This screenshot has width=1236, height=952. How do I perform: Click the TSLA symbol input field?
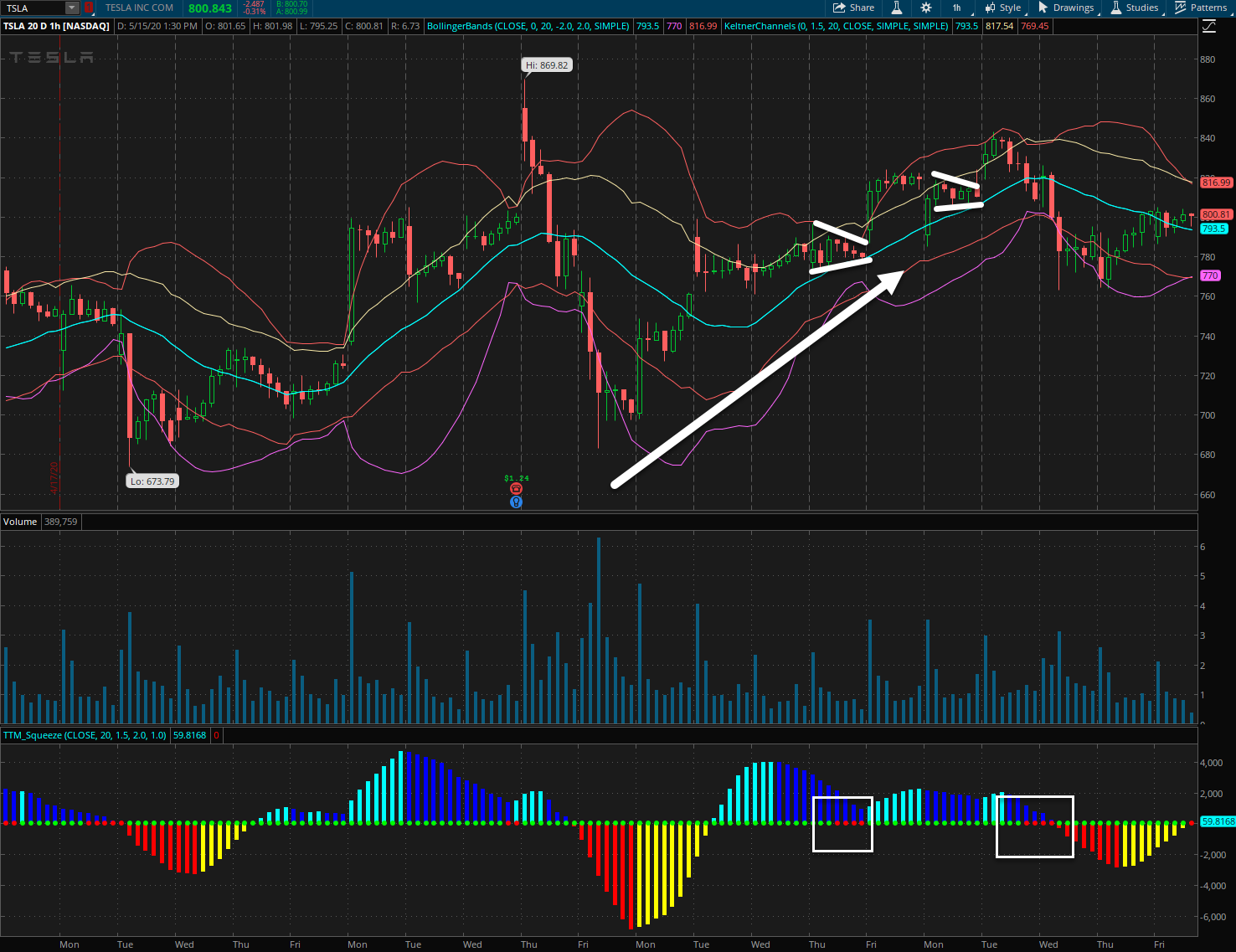pos(33,8)
